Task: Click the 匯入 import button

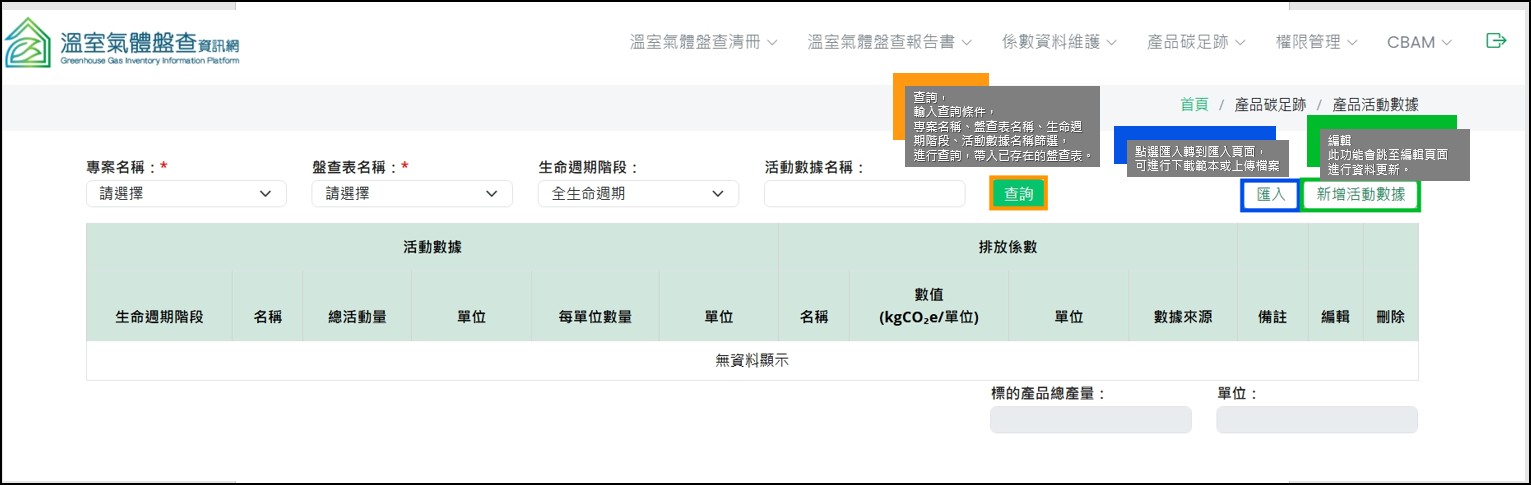Action: 1270,195
